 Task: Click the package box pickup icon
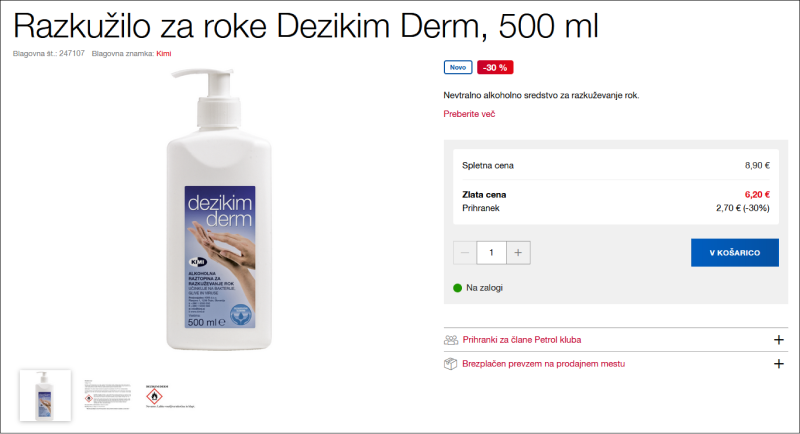(x=450, y=364)
